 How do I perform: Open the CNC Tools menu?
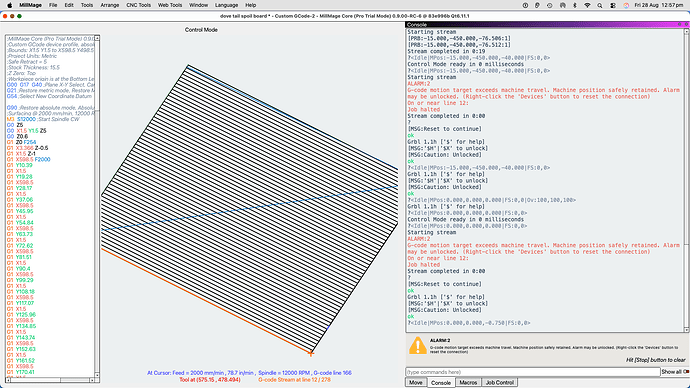point(138,5)
